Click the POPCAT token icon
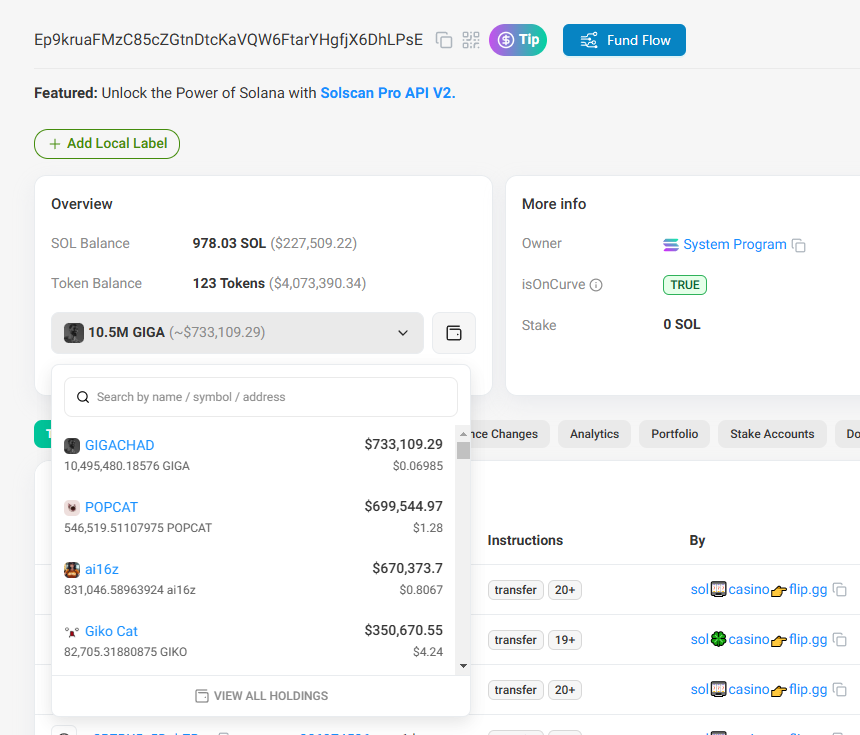Image resolution: width=860 pixels, height=735 pixels. [72, 508]
